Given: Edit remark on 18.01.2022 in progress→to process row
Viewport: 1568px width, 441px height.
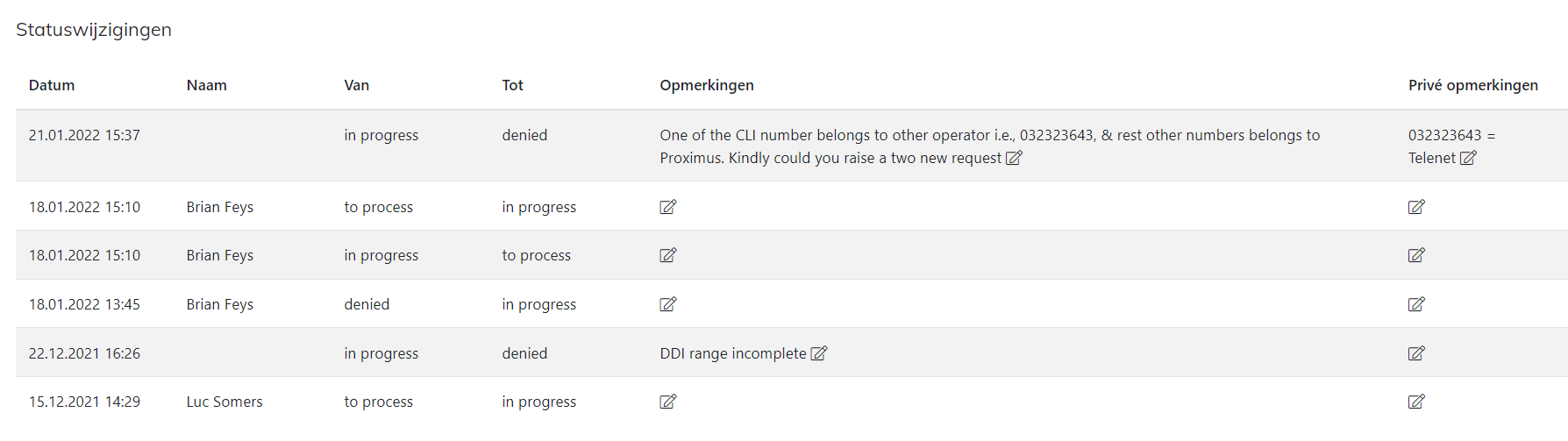Looking at the screenshot, I should click(x=668, y=255).
